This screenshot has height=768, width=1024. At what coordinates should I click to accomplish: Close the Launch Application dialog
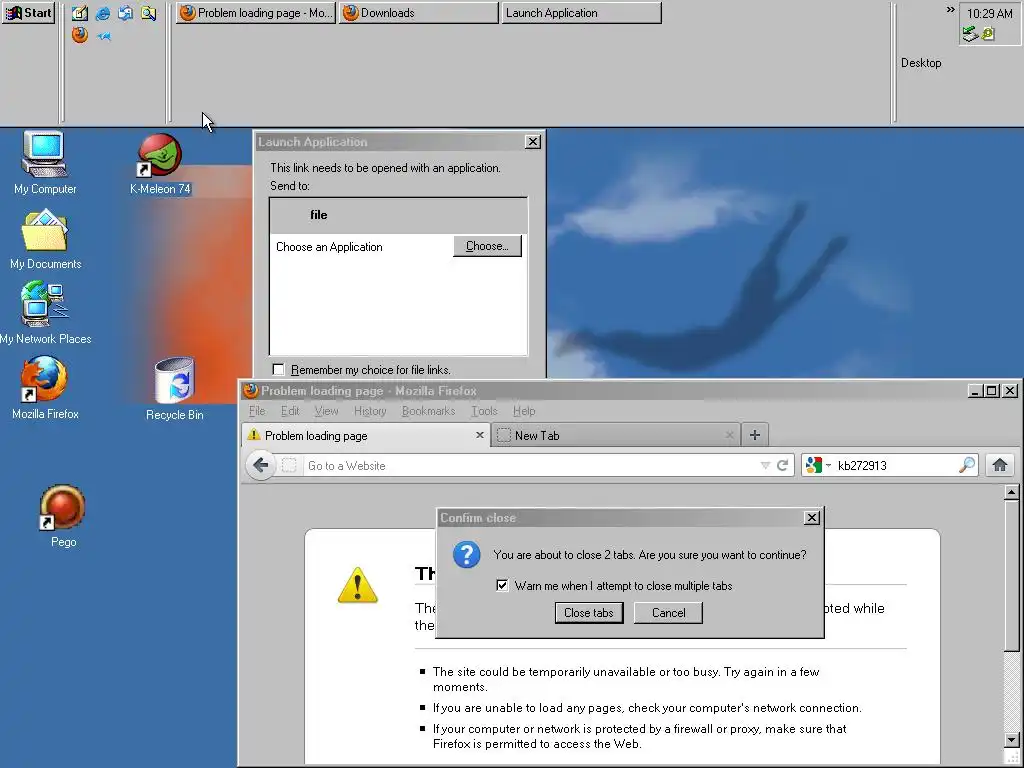tap(532, 142)
